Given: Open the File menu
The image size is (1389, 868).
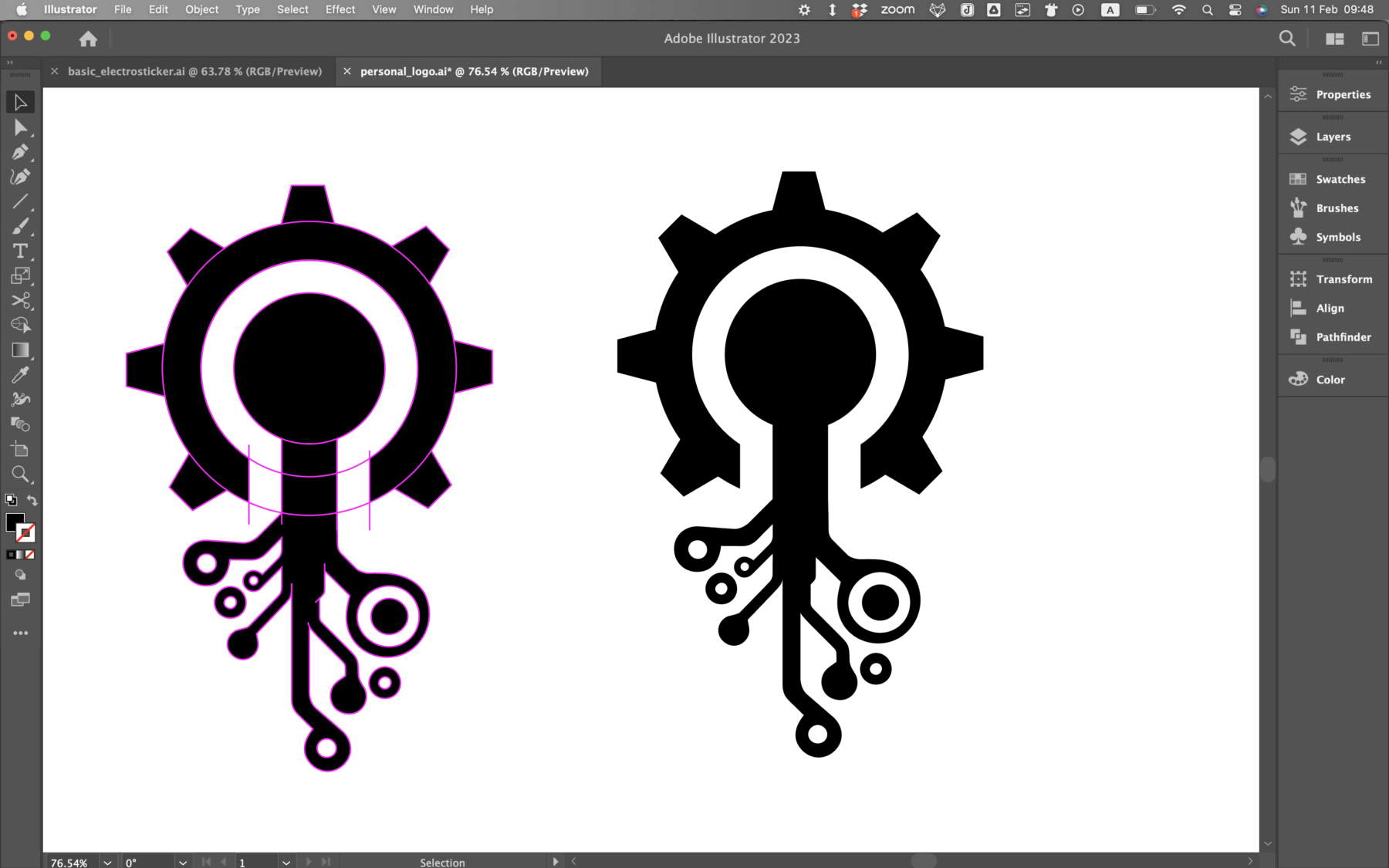Looking at the screenshot, I should pos(123,9).
